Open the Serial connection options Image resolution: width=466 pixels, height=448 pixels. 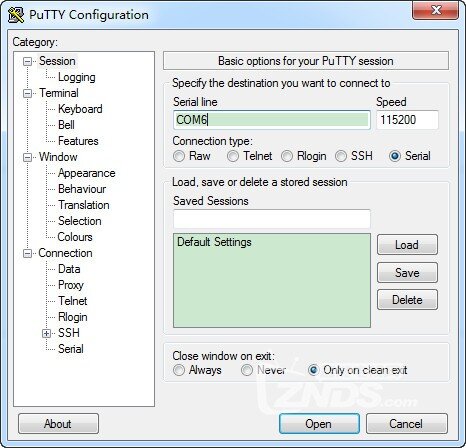pyautogui.click(x=71, y=349)
